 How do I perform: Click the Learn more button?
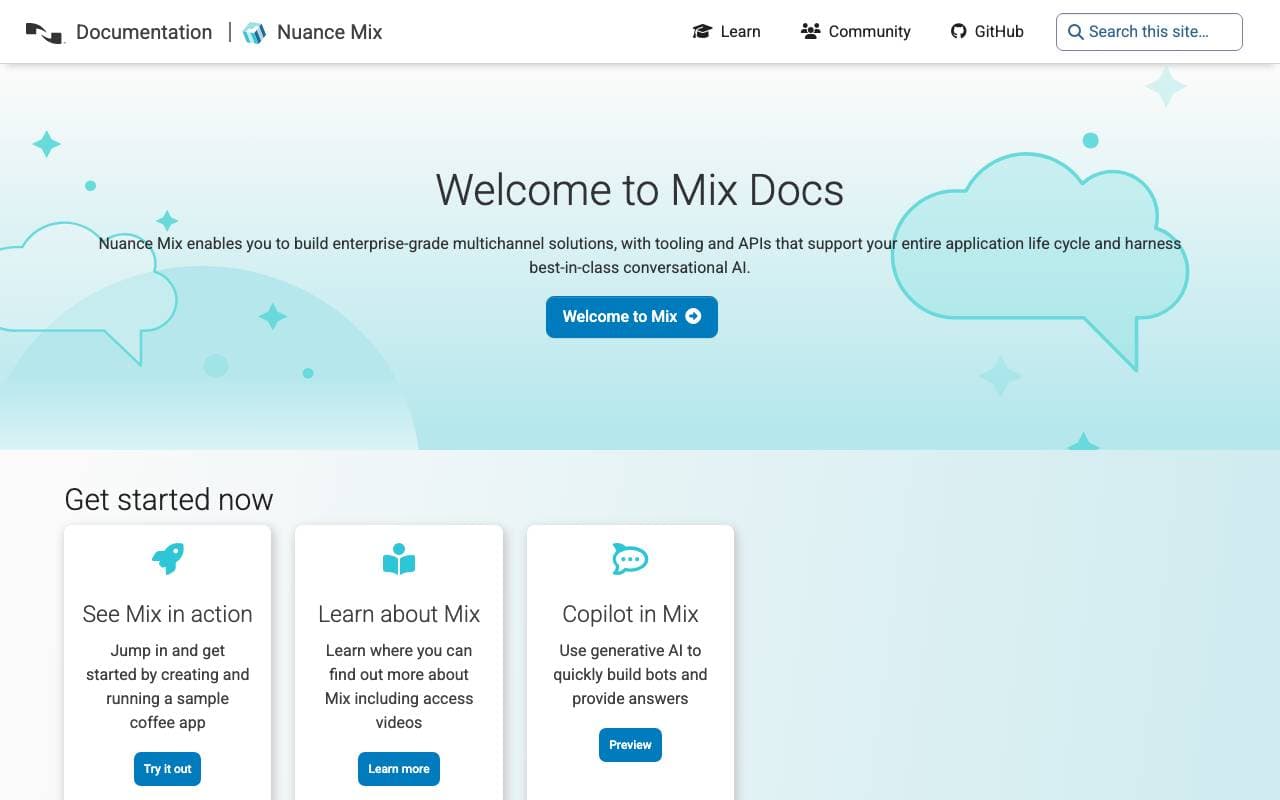pos(399,769)
